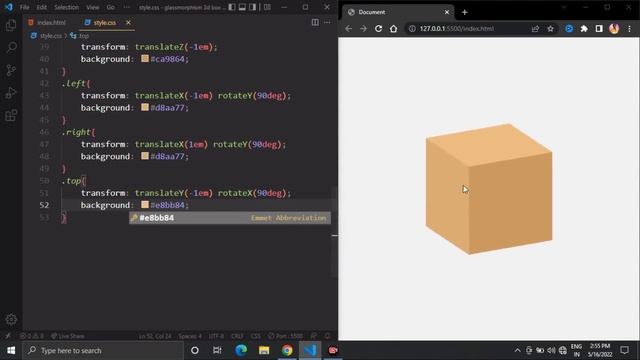Change the UTF-8 encoding status item
This screenshot has width=640, height=360.
pos(216,336)
